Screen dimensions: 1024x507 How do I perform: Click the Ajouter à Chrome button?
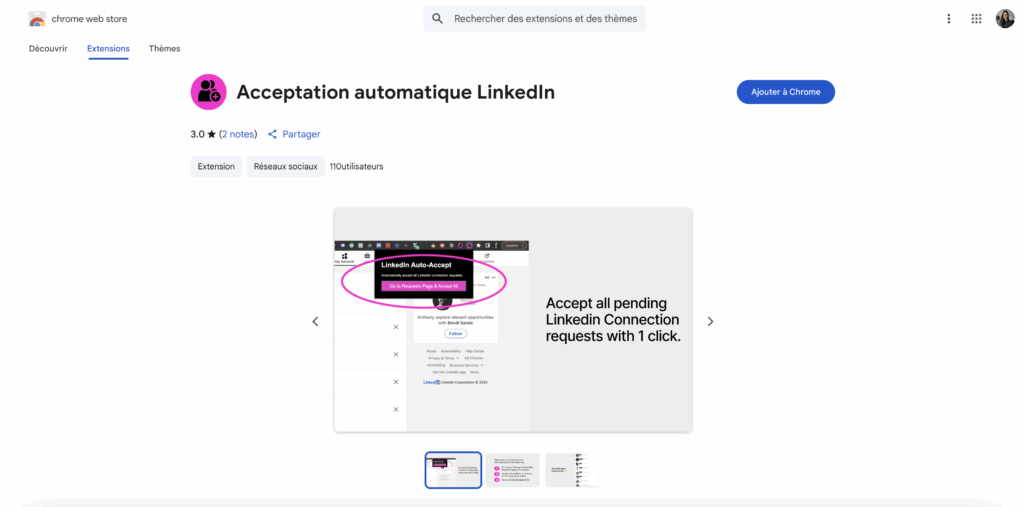pyautogui.click(x=785, y=92)
